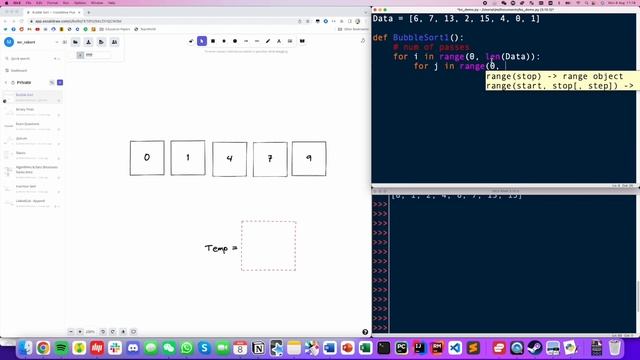Open Notion from the Dock
Image resolution: width=640 pixels, height=360 pixels.
(258, 348)
